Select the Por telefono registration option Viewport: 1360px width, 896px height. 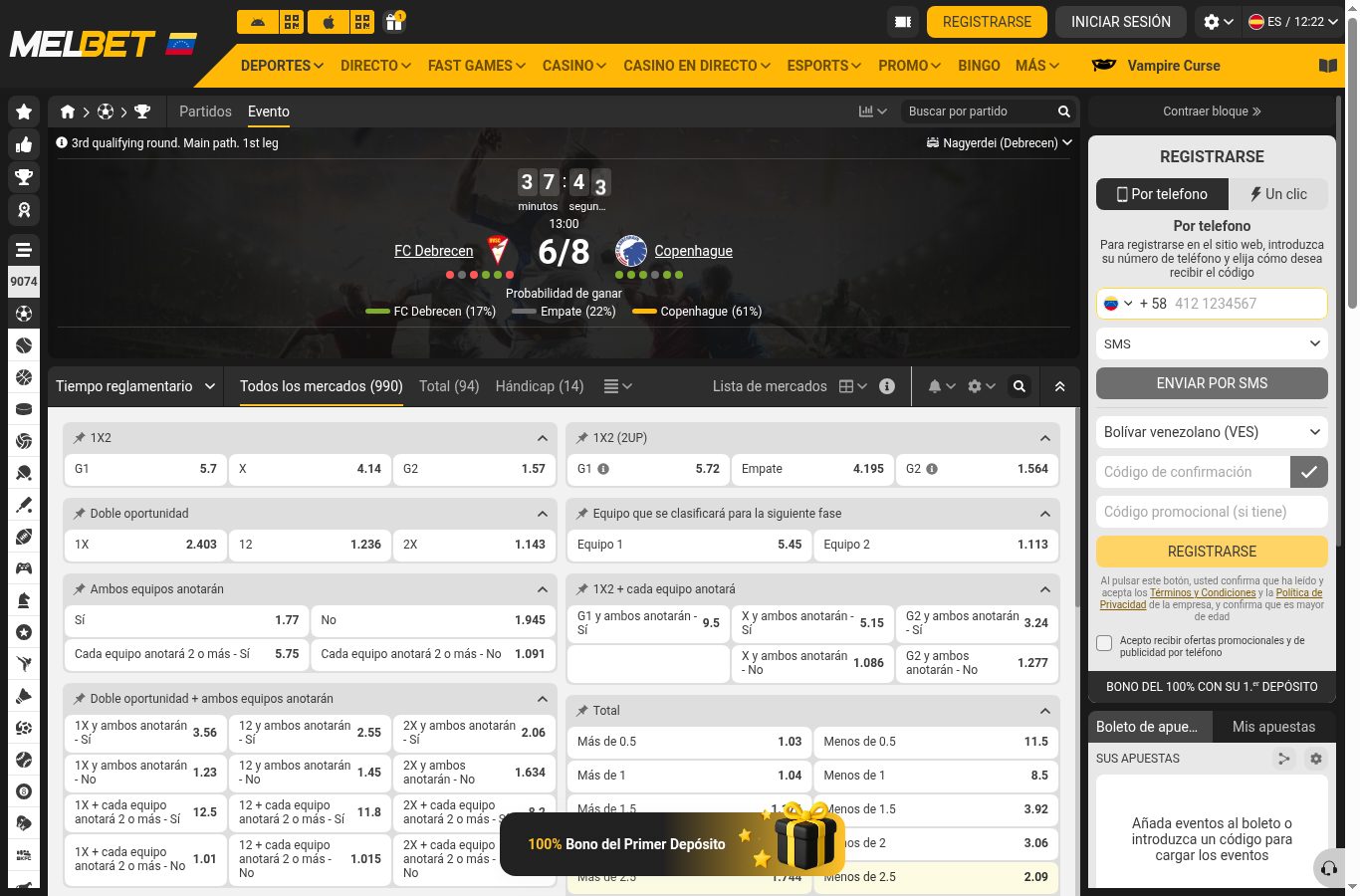click(x=1162, y=194)
